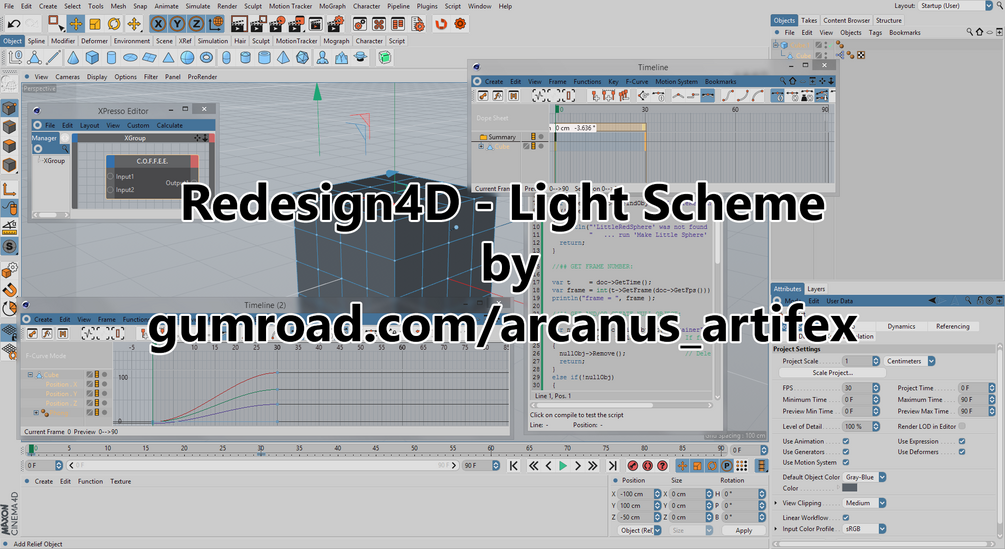Select the Scale tool in top toolbar
Viewport: 1005px width, 549px height.
click(x=95, y=24)
